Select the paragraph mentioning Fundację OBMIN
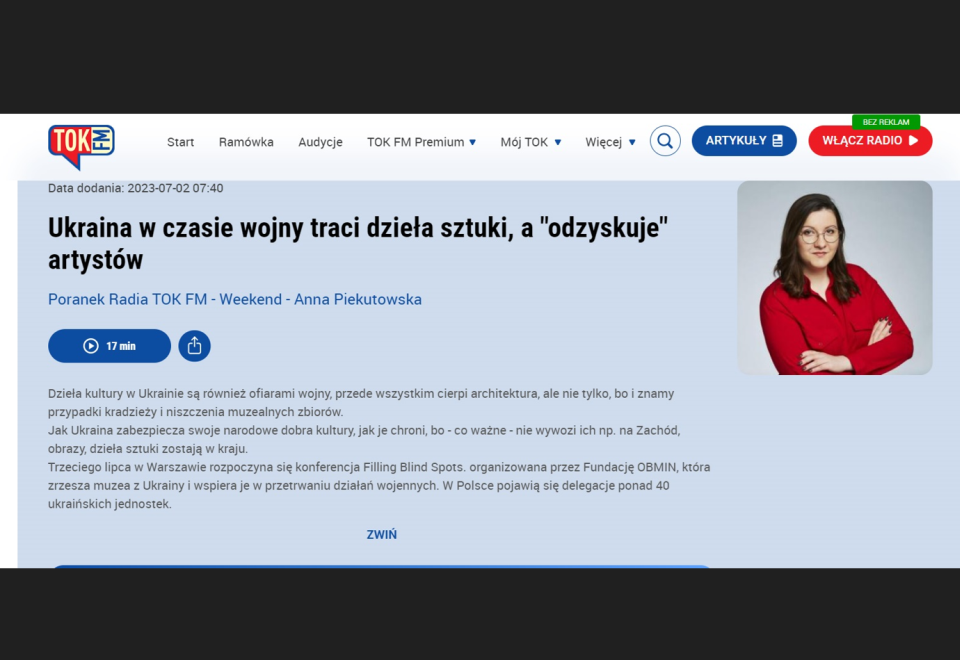The image size is (960, 660). click(379, 486)
